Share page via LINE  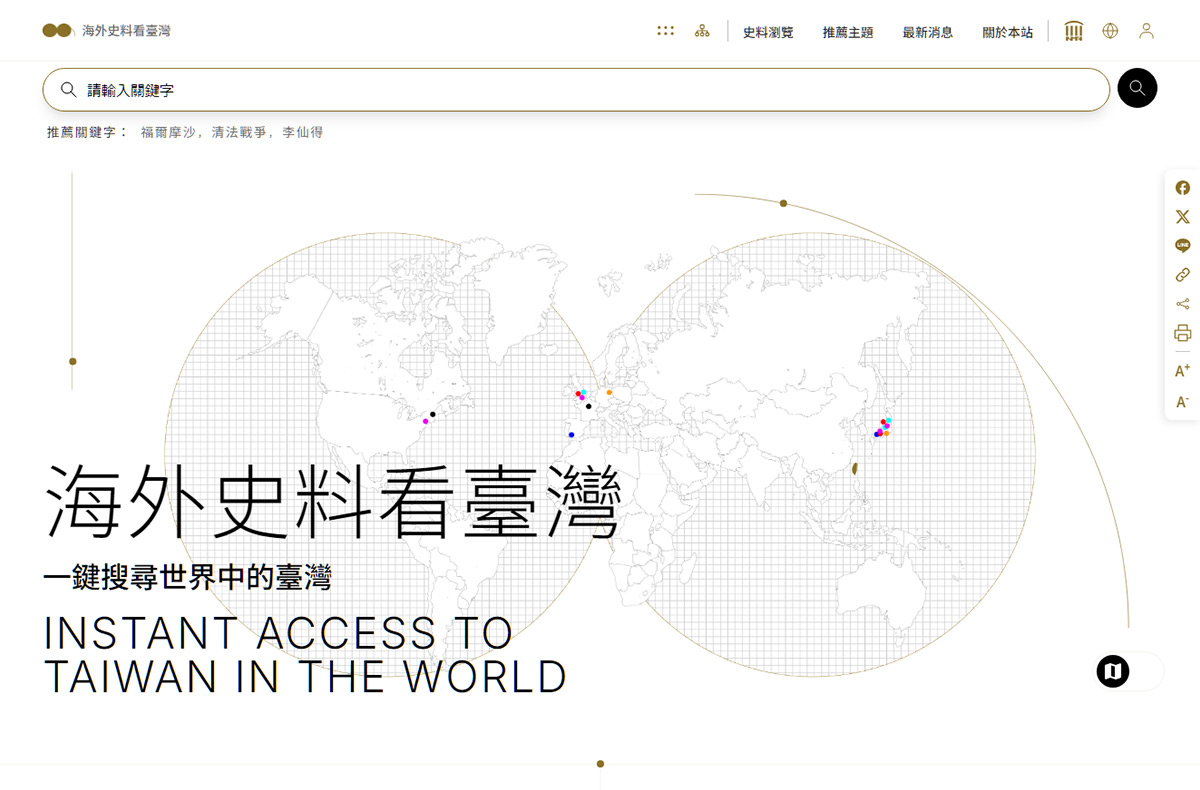1182,246
